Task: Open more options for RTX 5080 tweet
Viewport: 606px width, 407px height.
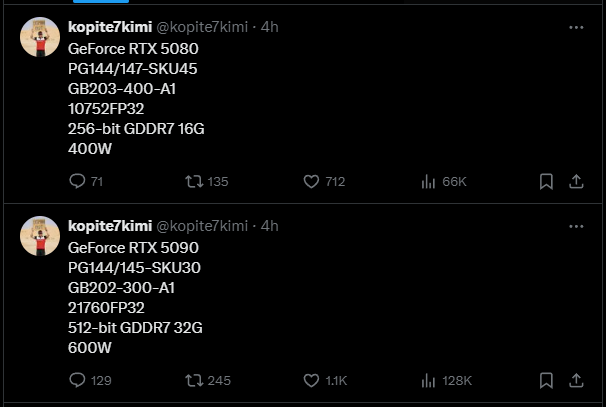Action: (x=576, y=27)
